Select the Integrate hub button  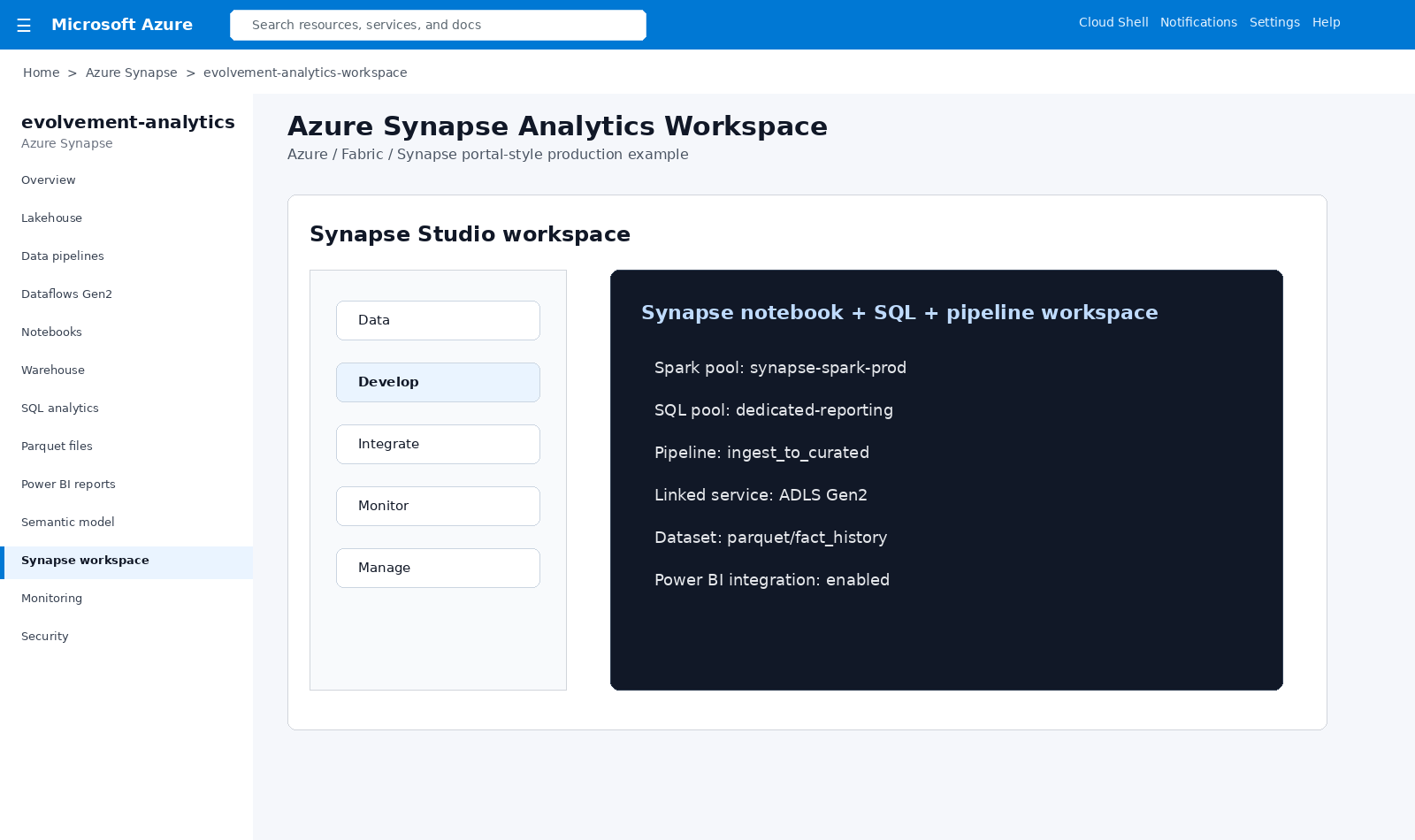point(438,444)
